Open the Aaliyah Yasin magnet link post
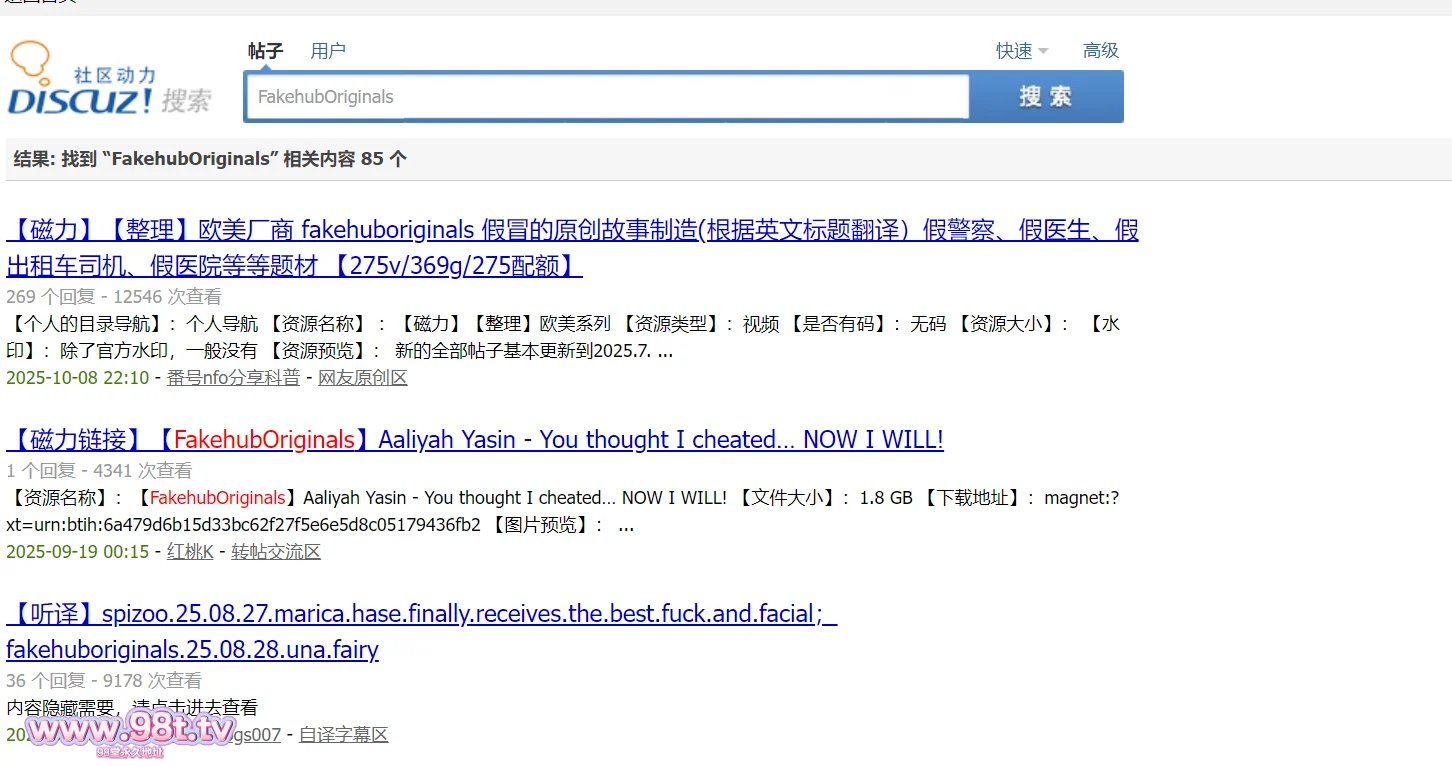1452x767 pixels. [x=474, y=440]
